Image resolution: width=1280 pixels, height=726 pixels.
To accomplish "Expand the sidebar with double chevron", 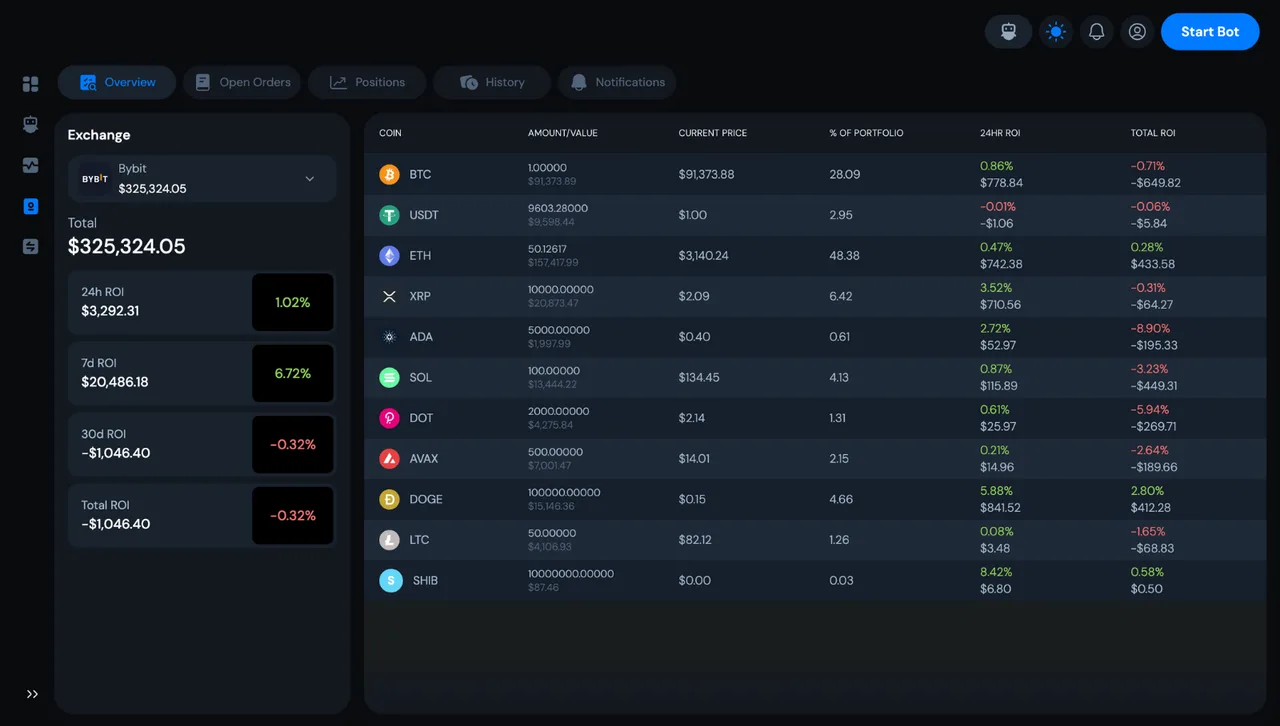I will [x=32, y=694].
